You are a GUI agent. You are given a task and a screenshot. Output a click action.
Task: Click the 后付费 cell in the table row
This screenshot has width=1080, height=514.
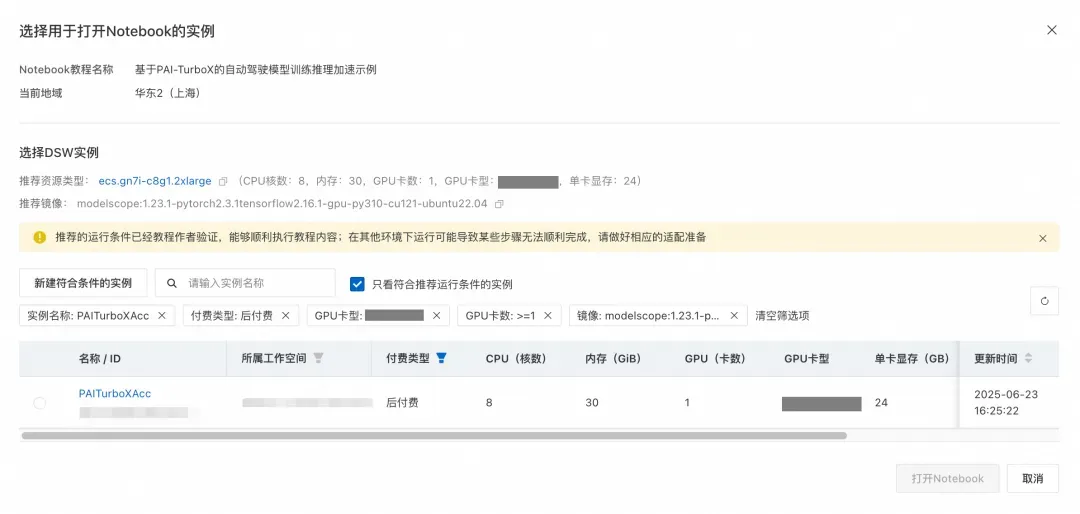402,403
